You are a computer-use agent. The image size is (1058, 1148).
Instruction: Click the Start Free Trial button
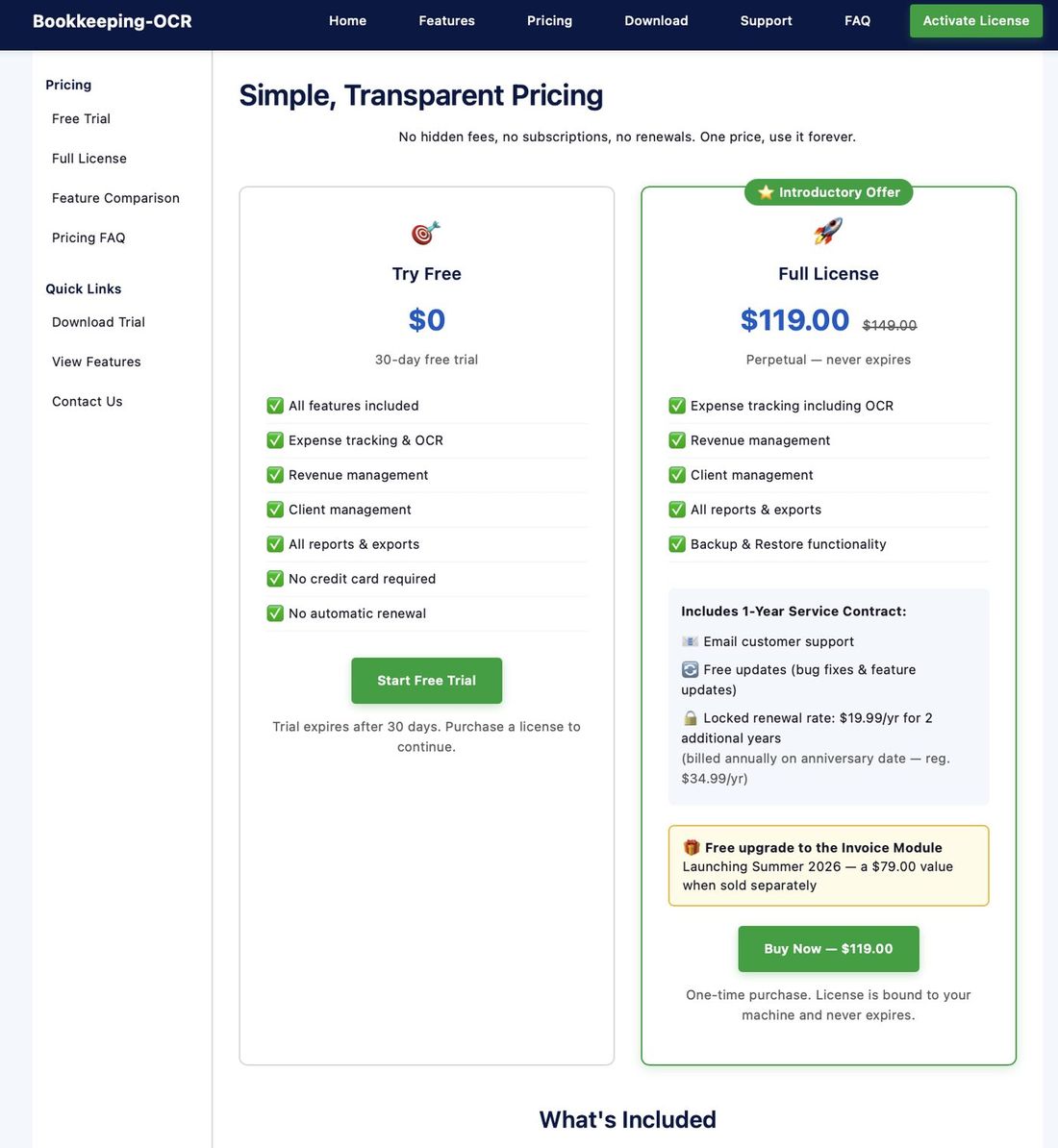click(x=426, y=680)
